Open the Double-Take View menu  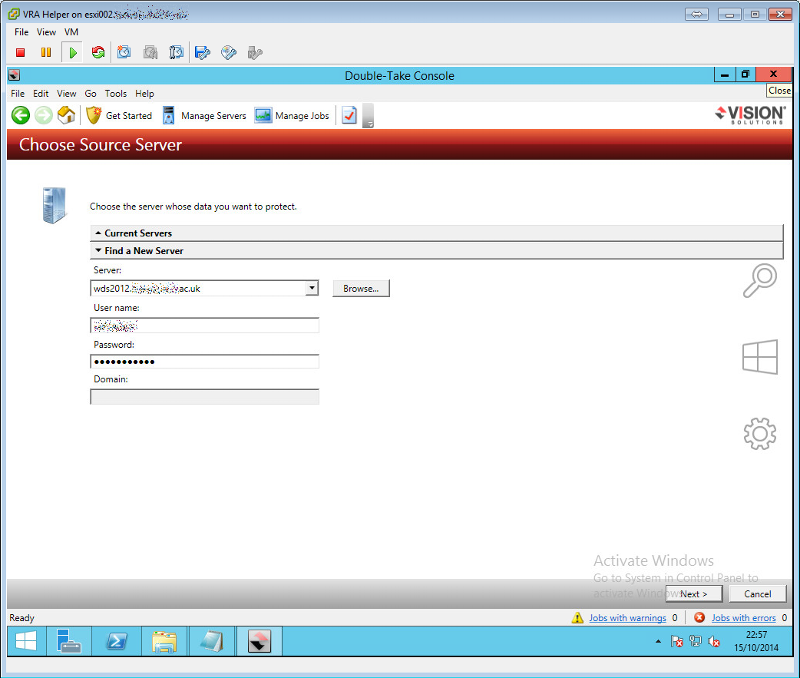66,93
